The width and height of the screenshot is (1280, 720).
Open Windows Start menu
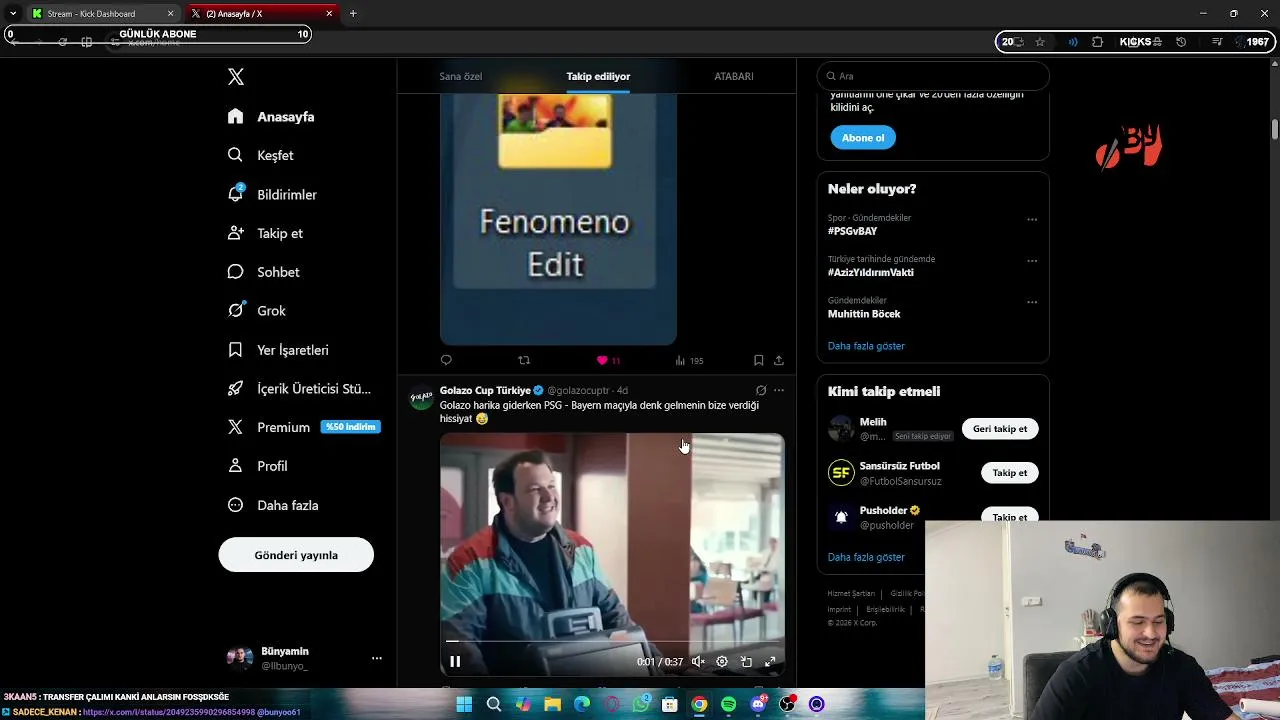[464, 705]
